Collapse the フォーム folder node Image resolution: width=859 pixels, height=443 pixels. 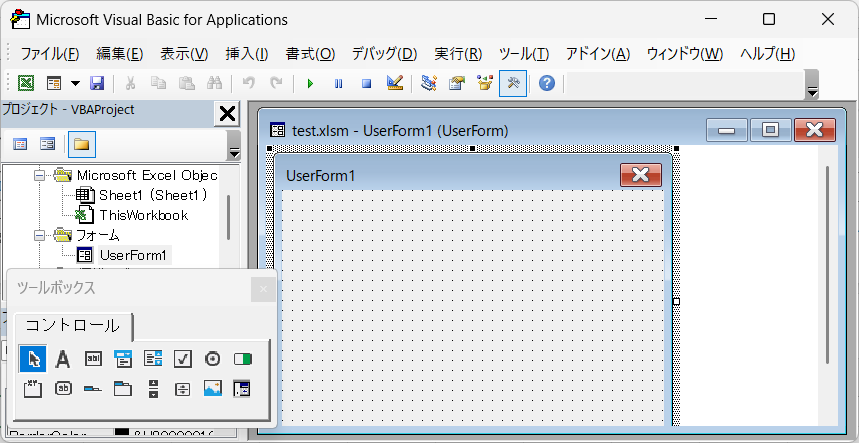point(38,235)
